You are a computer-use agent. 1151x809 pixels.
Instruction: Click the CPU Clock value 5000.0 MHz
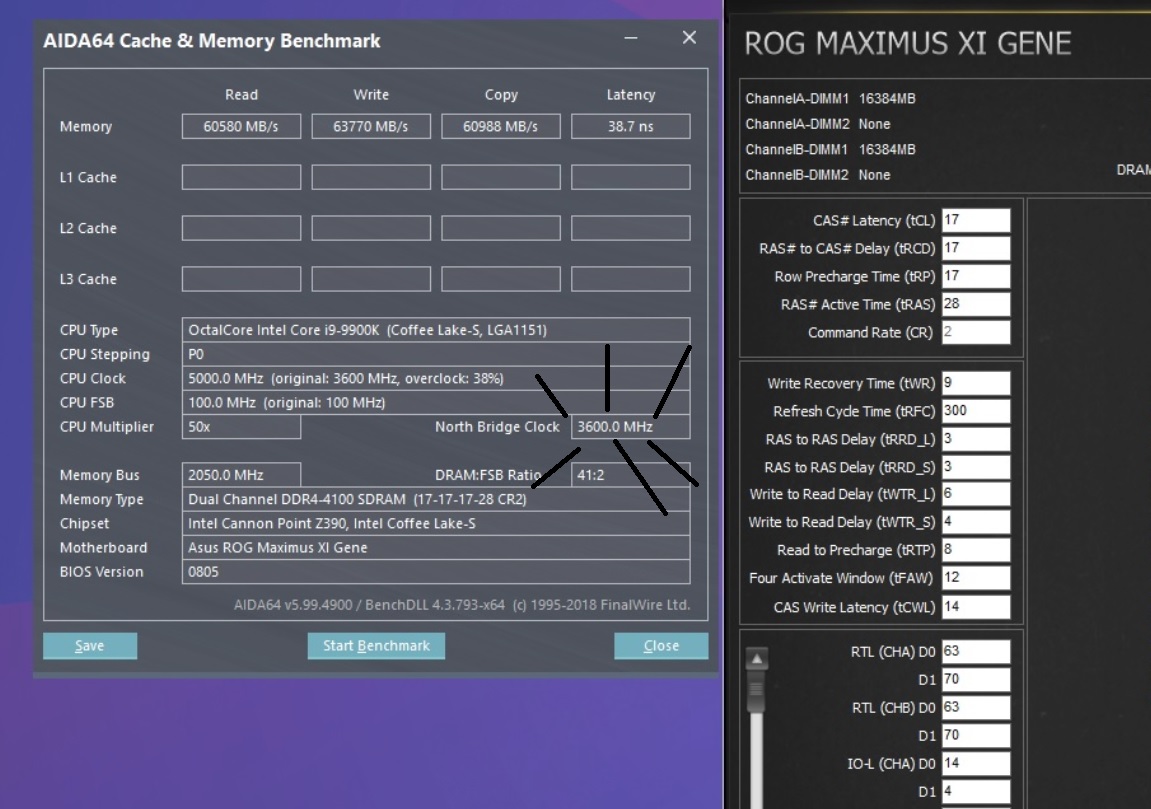(436, 378)
